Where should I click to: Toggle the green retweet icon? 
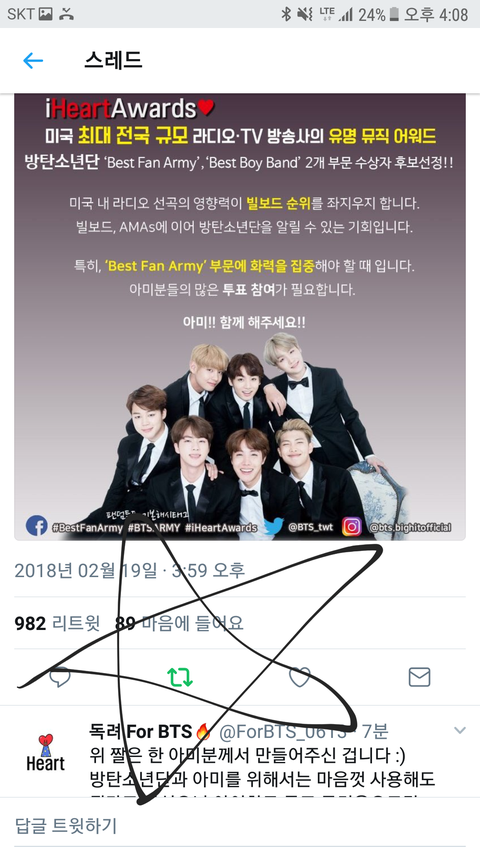tap(180, 677)
